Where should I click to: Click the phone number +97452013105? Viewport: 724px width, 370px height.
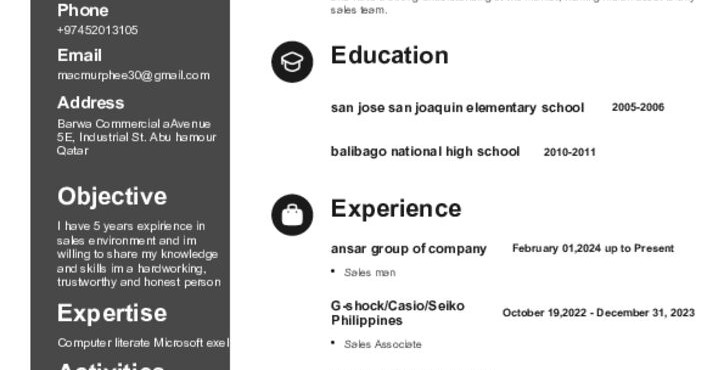pos(97,30)
